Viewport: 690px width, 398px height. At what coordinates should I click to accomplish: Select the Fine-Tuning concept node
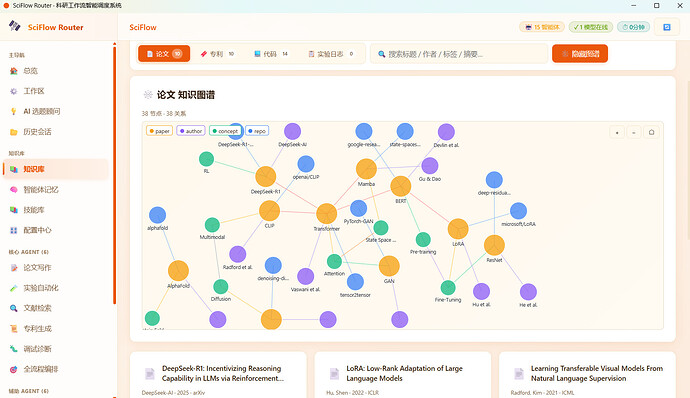448,287
